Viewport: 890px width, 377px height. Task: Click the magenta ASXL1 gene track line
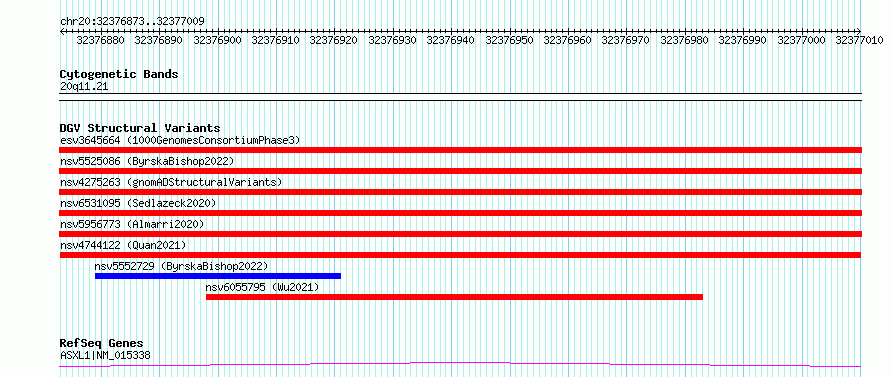click(461, 365)
